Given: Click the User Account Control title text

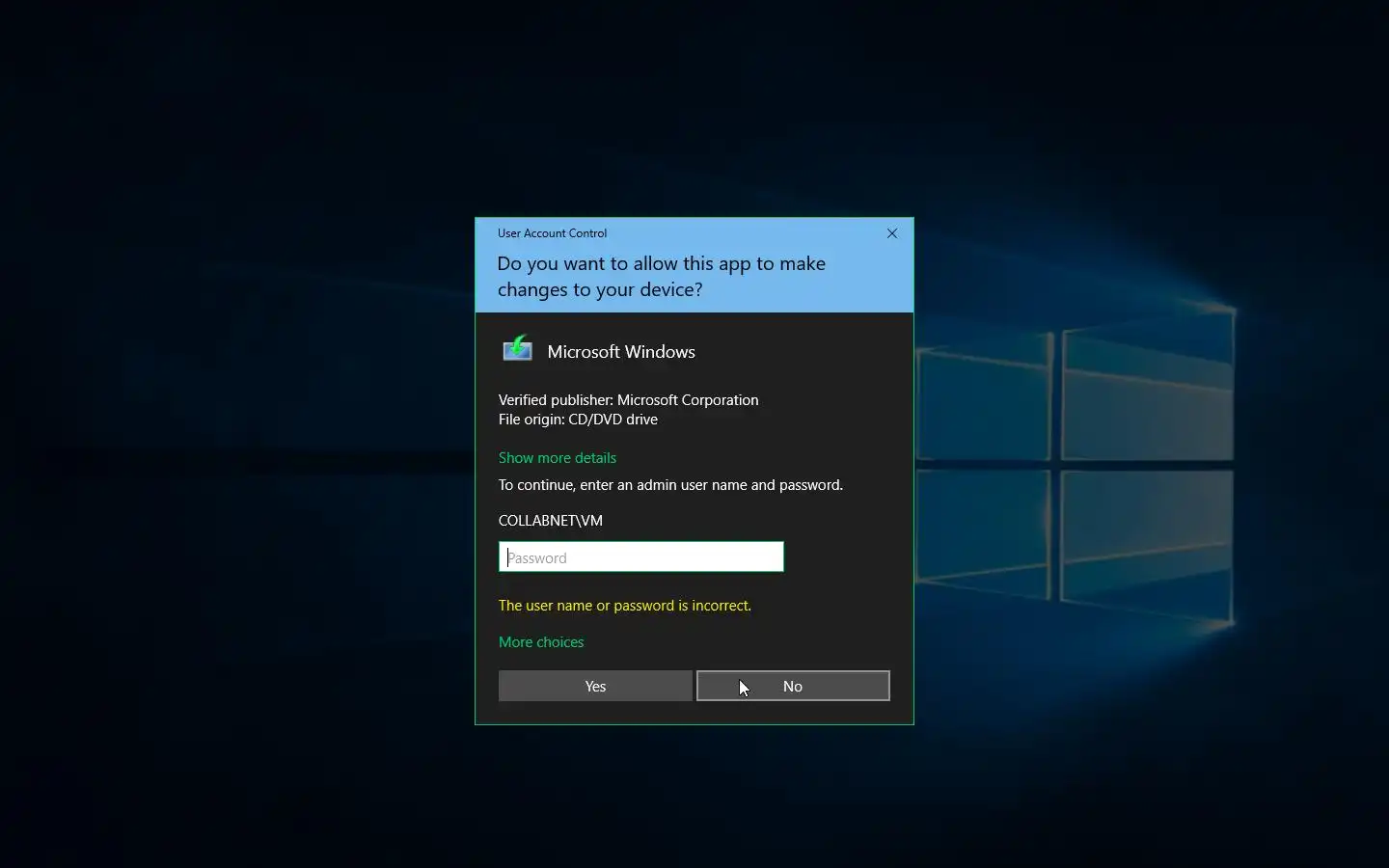Looking at the screenshot, I should pos(552,233).
